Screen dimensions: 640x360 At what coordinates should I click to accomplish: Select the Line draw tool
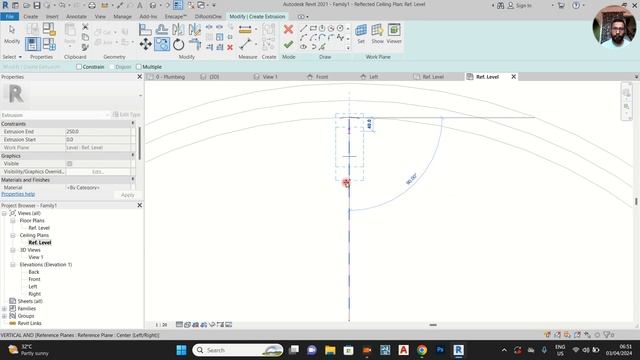tap(303, 29)
